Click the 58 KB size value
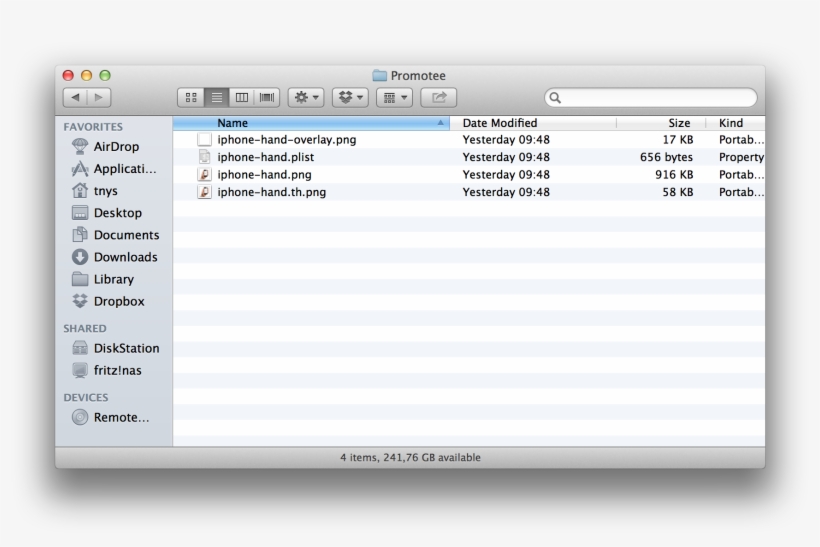This screenshot has height=547, width=820. coord(678,192)
